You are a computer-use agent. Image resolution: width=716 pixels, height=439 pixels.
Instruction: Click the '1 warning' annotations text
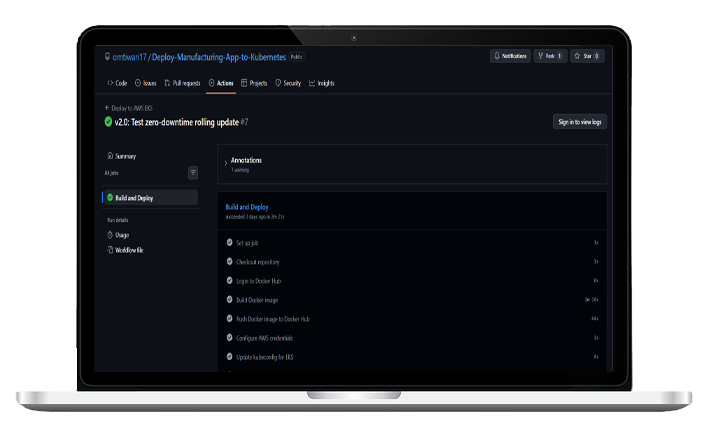pos(240,170)
